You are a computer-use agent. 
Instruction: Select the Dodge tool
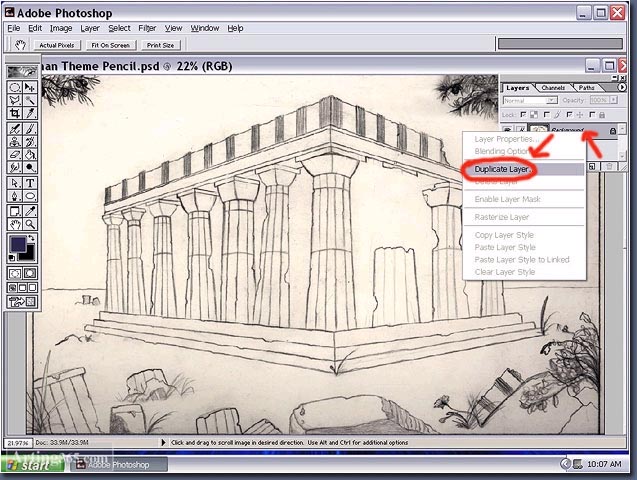(30, 167)
